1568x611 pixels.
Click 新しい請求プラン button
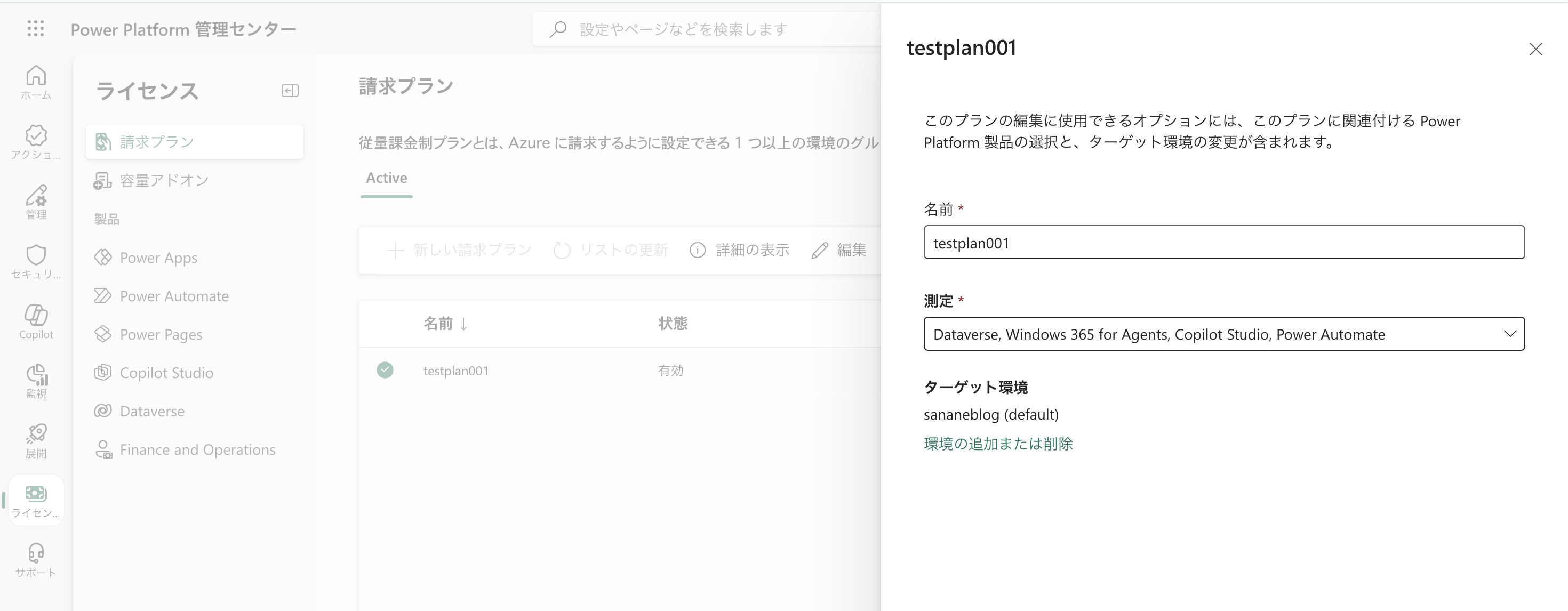click(460, 250)
